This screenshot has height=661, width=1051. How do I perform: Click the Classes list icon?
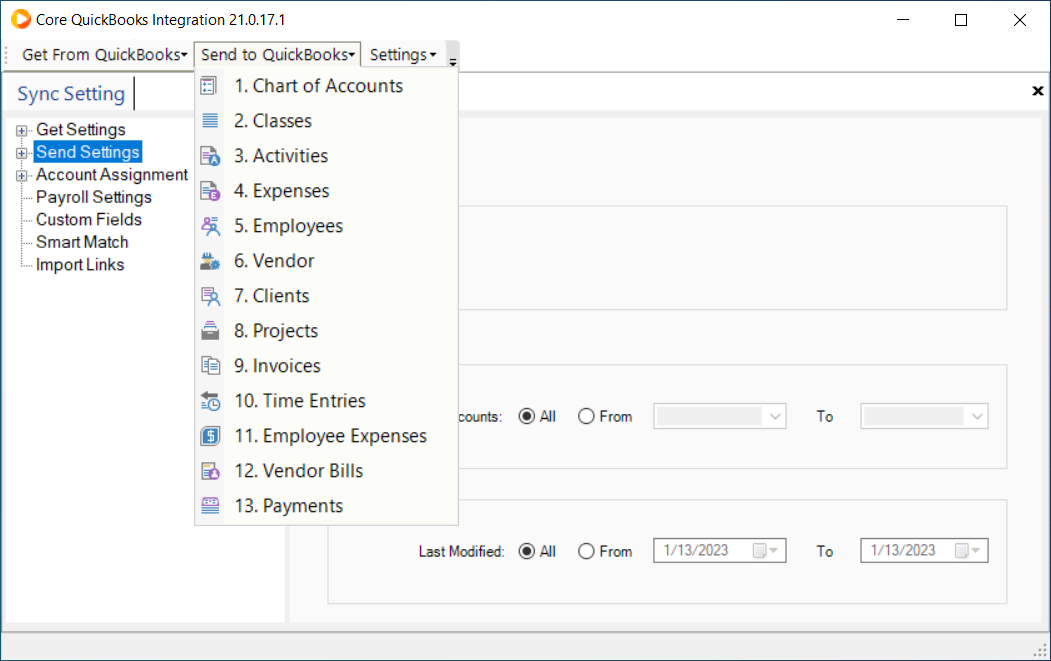(210, 121)
